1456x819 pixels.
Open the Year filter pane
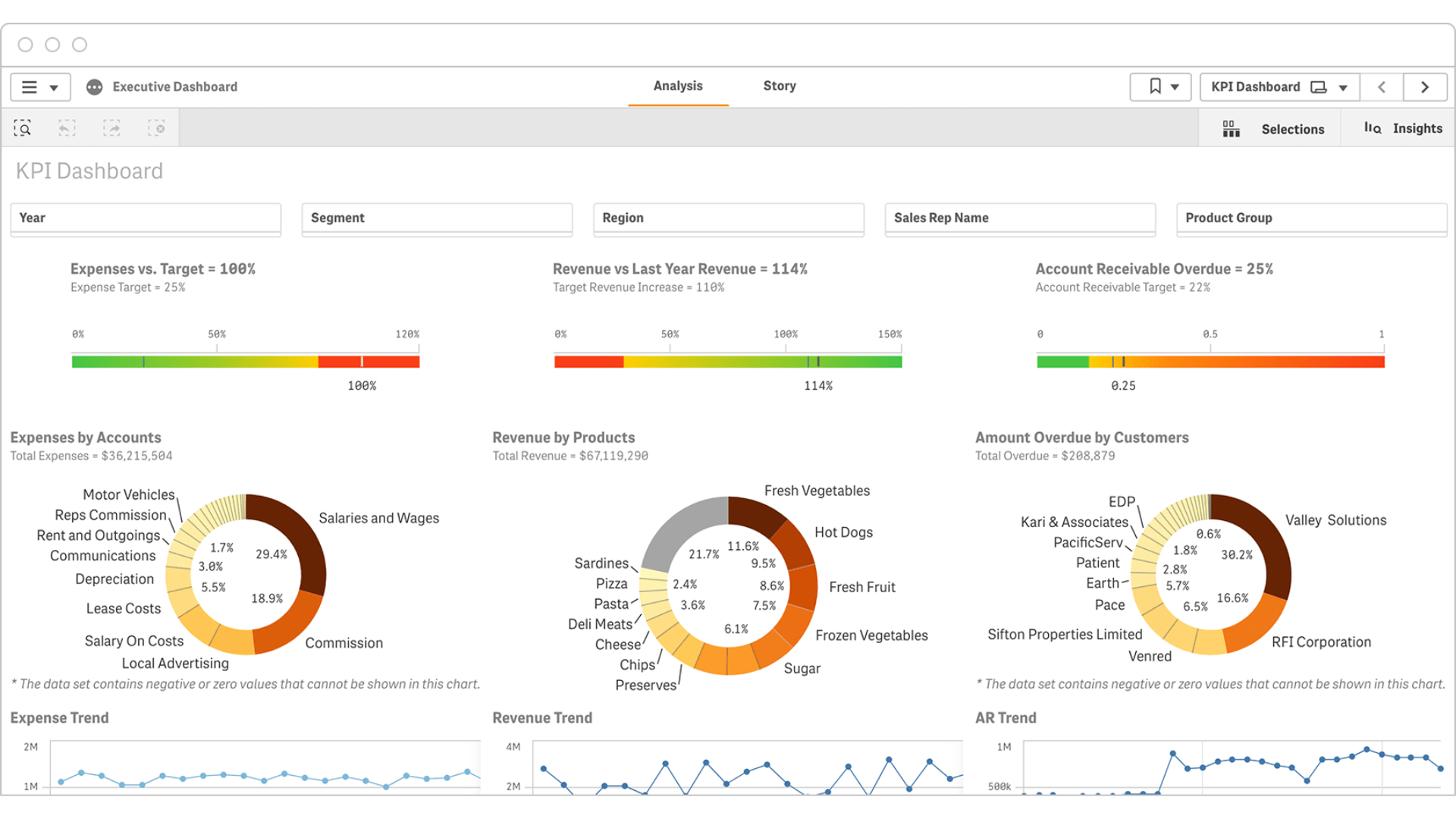coord(146,218)
